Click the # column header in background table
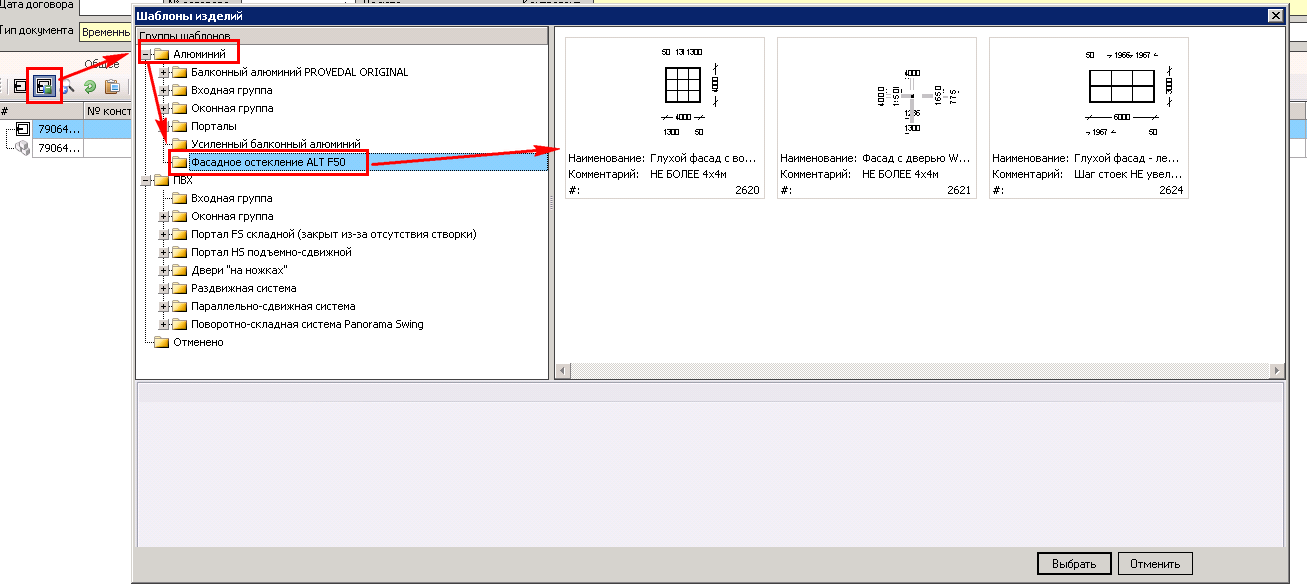The height and width of the screenshot is (587, 1307). [41, 112]
